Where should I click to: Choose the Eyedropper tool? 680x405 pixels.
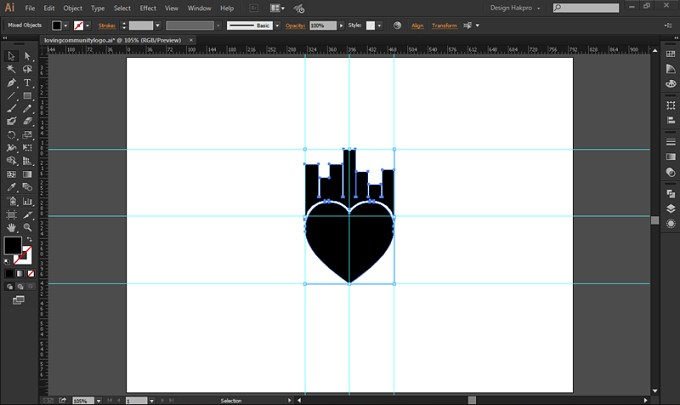pos(11,187)
